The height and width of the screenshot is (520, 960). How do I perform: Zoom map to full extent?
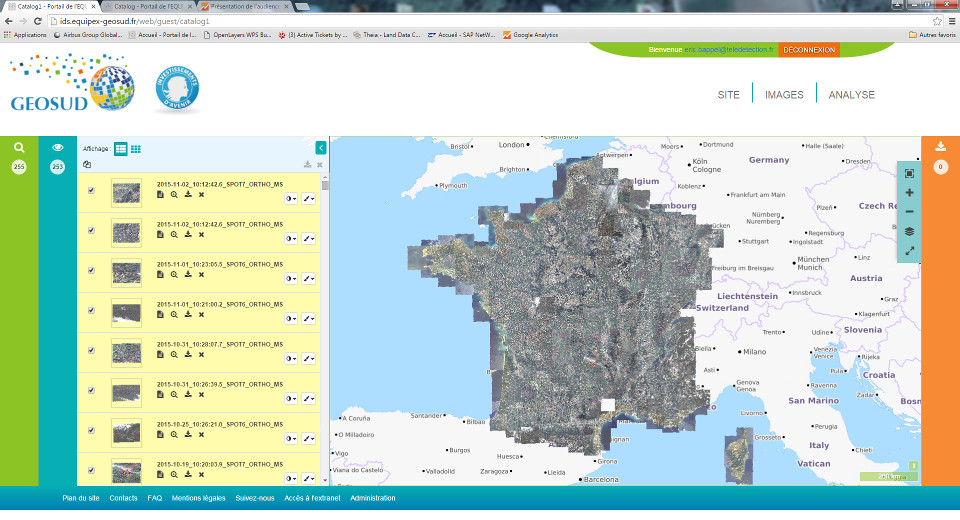pos(909,173)
